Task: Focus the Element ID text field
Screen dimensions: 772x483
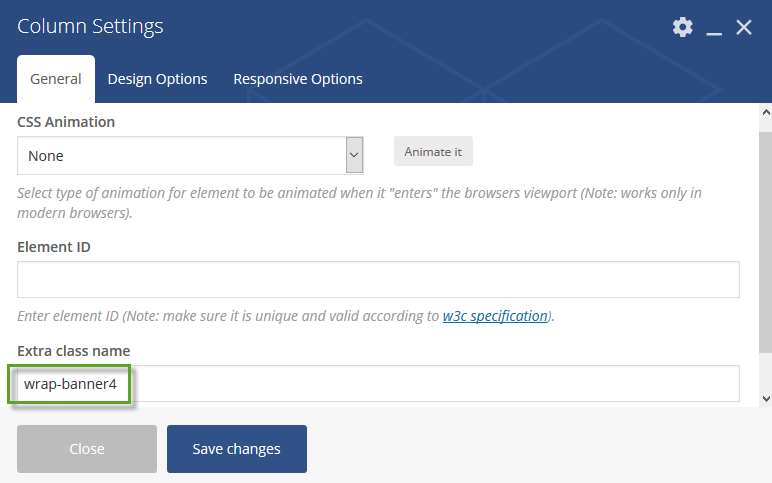Action: [378, 280]
